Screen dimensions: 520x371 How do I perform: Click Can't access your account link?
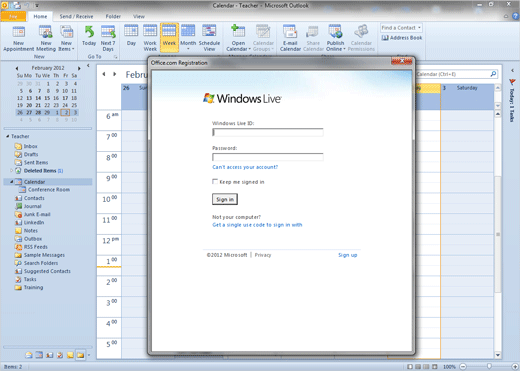[x=245, y=167]
